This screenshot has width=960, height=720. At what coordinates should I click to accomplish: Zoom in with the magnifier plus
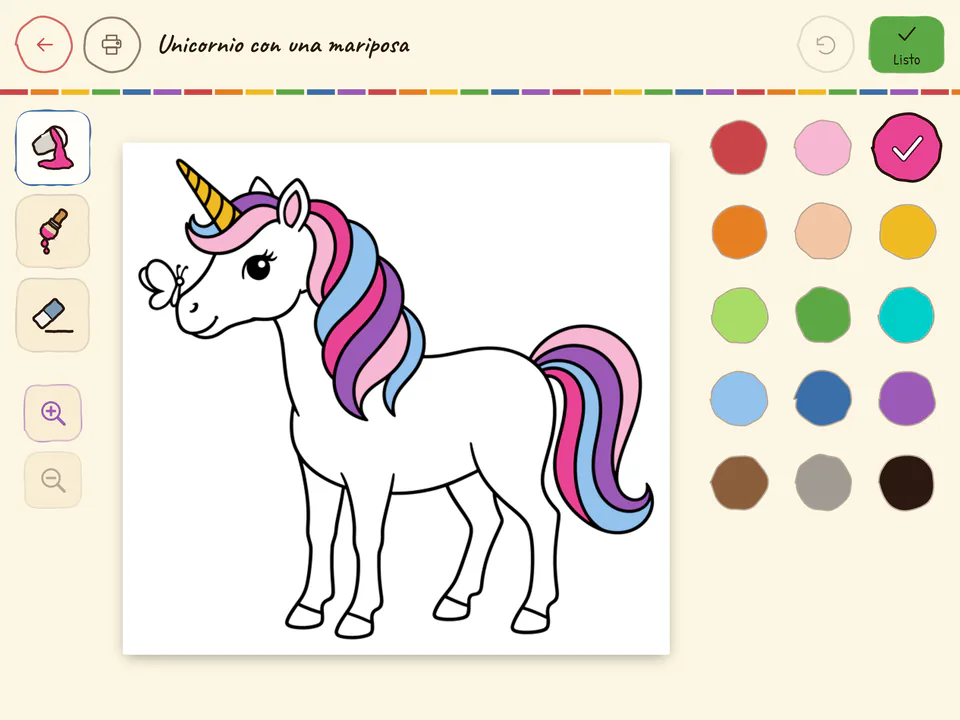[53, 413]
